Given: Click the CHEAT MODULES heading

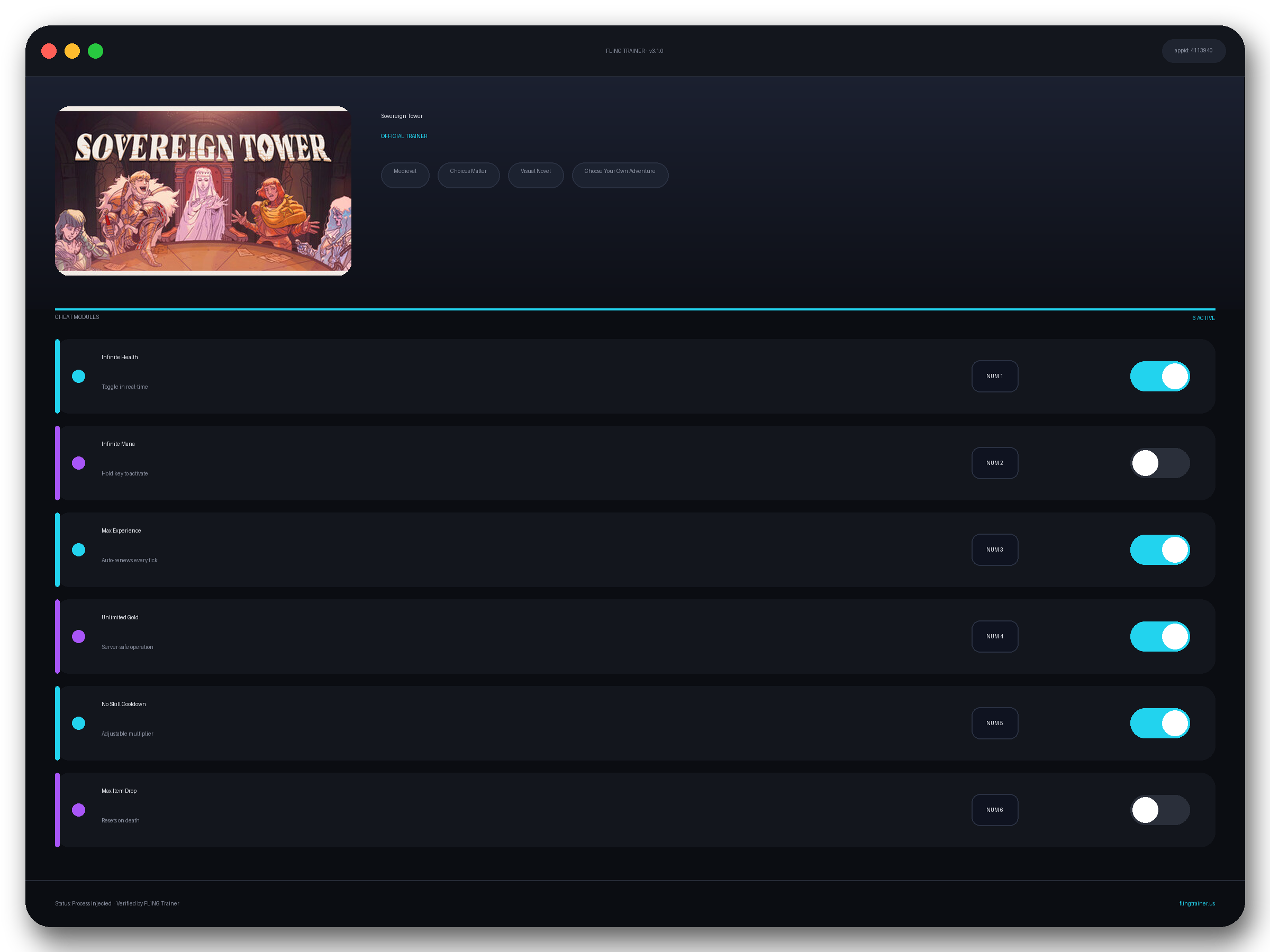Looking at the screenshot, I should pyautogui.click(x=77, y=317).
